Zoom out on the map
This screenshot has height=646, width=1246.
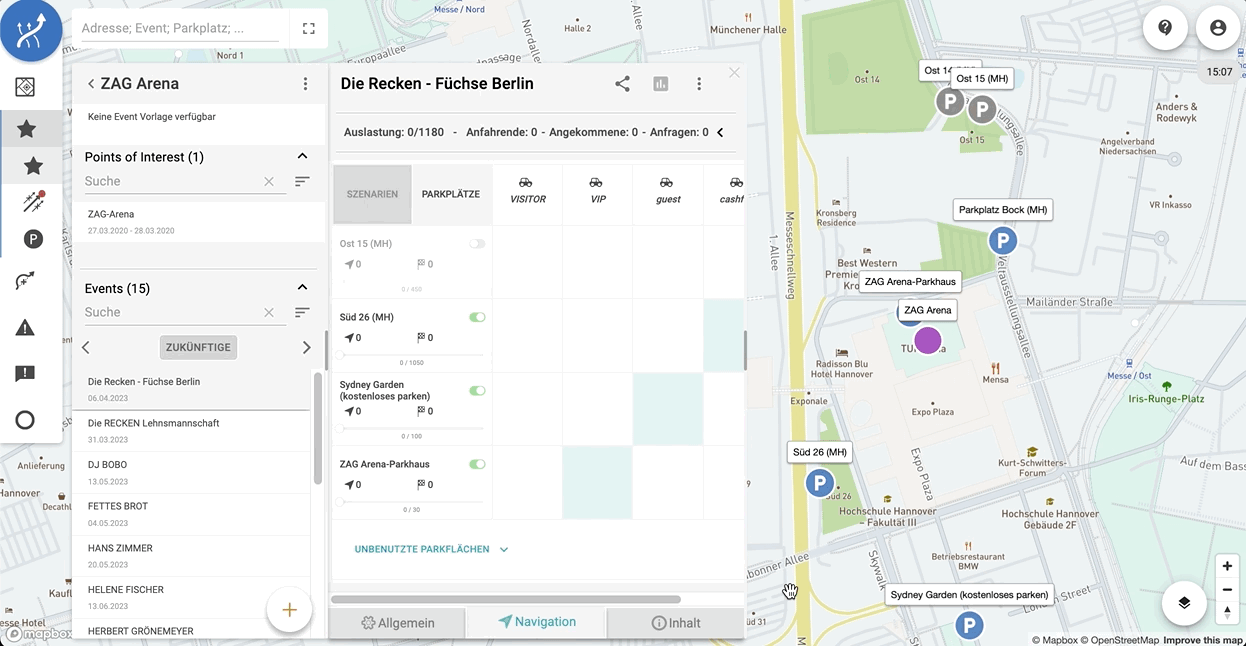(x=1227, y=589)
